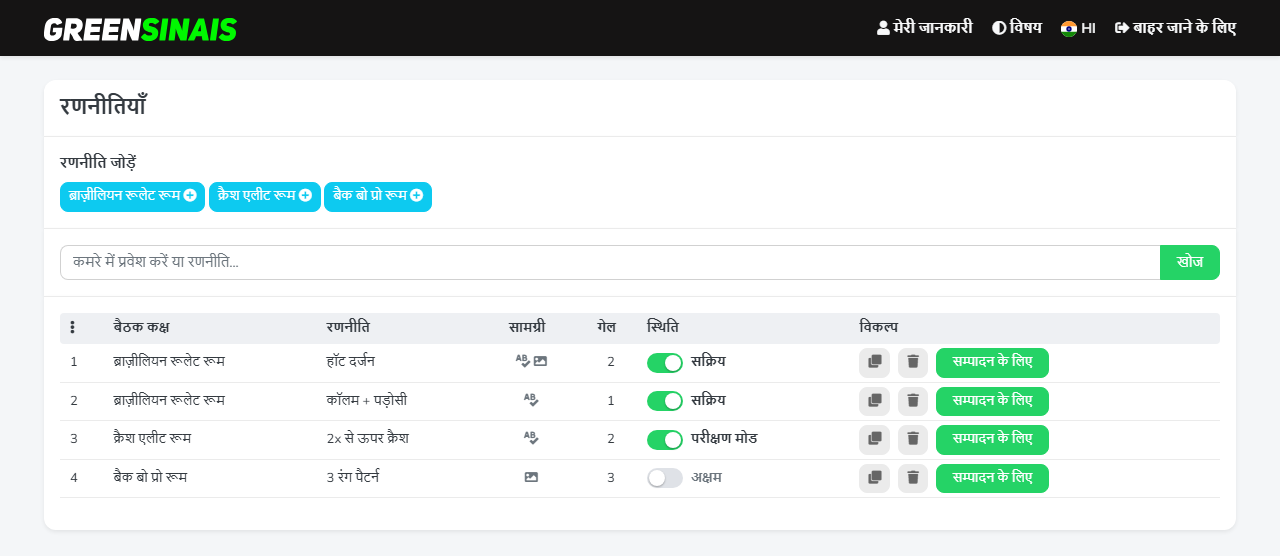Screen dimensions: 1280x556
Task: Disable the हॉट दर्जन strategy toggle
Action: point(665,362)
